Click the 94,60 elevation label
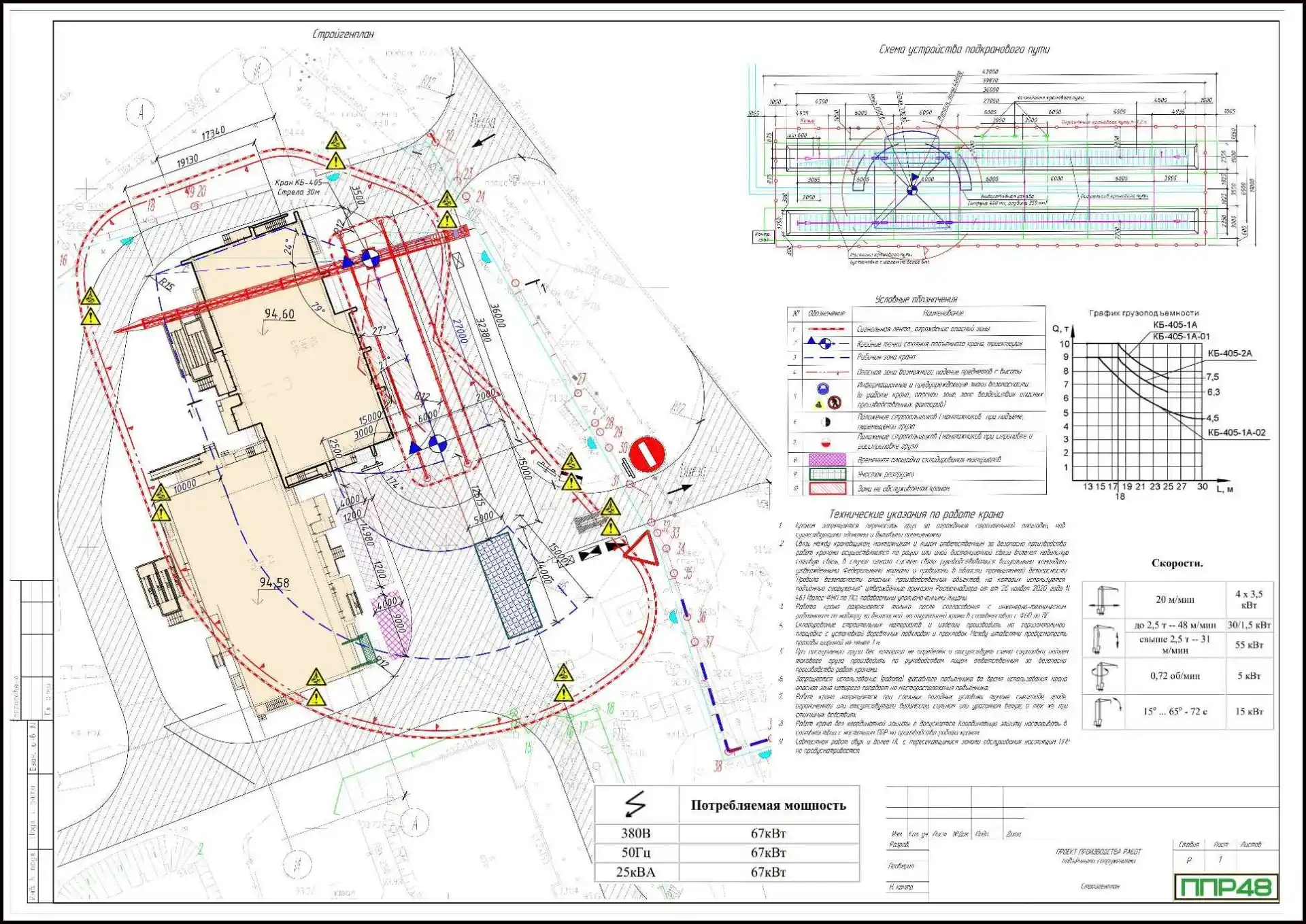The height and width of the screenshot is (924, 1306). coord(280,314)
